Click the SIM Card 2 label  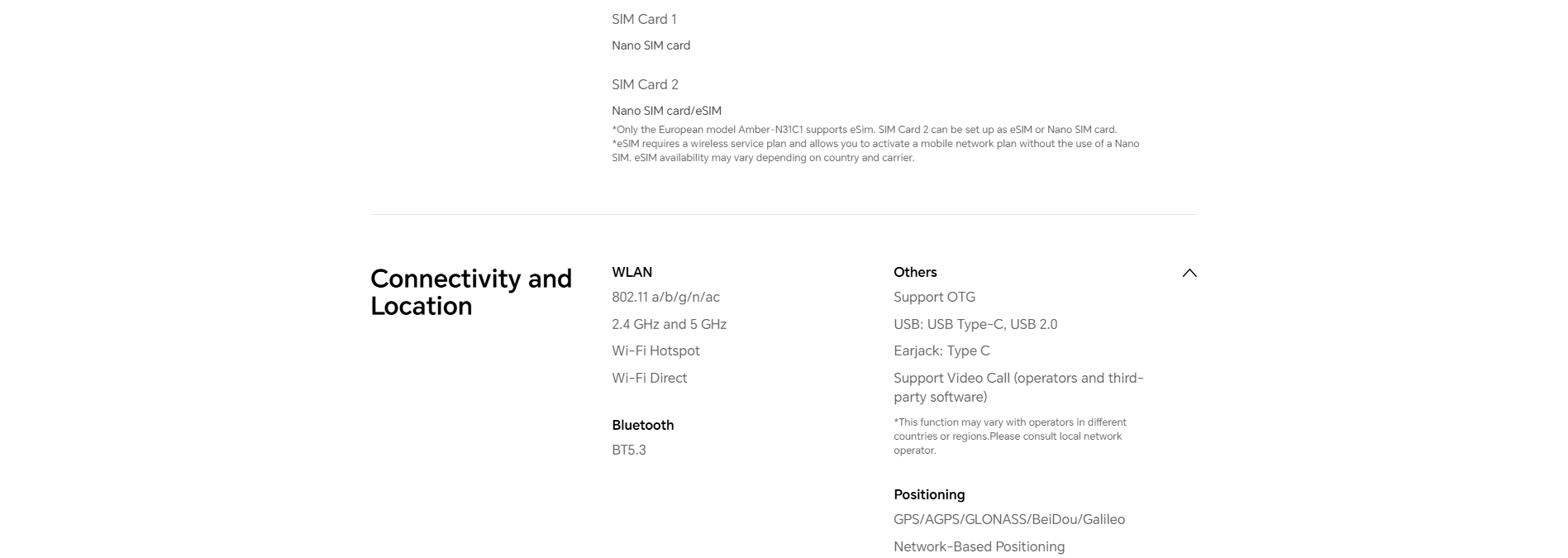[x=645, y=84]
